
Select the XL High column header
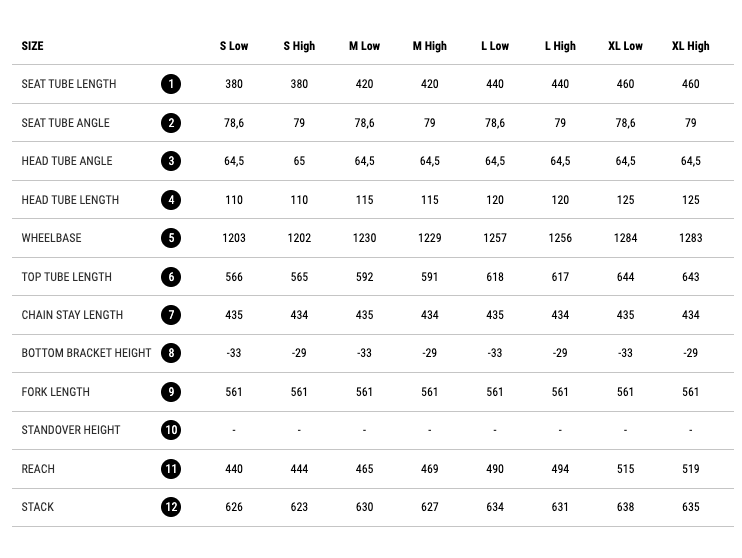coord(690,46)
